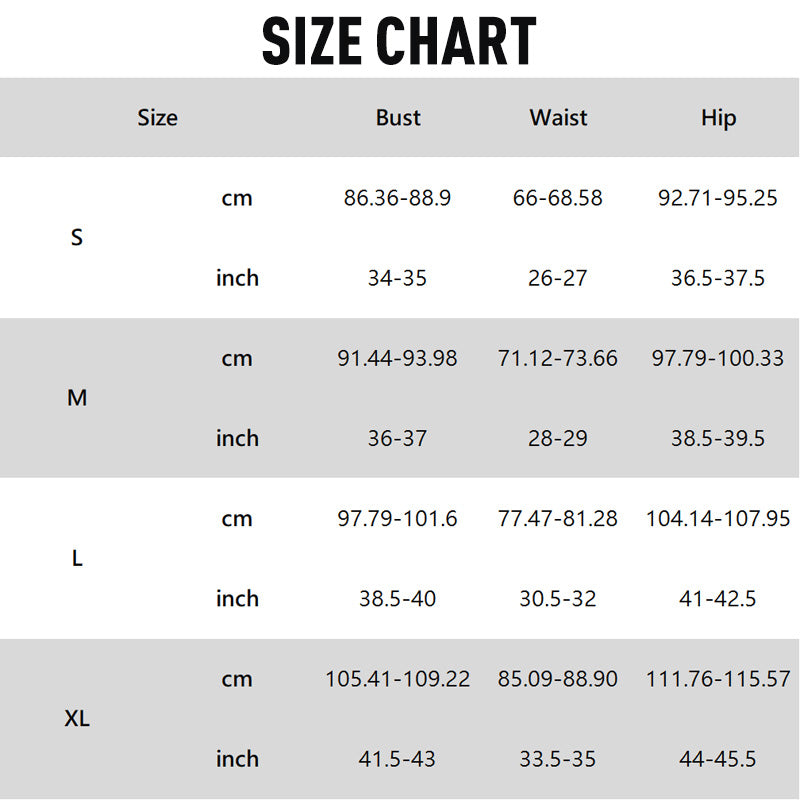The width and height of the screenshot is (800, 800).
Task: Click bust value 86.36-88.9 for size S
Action: (397, 198)
